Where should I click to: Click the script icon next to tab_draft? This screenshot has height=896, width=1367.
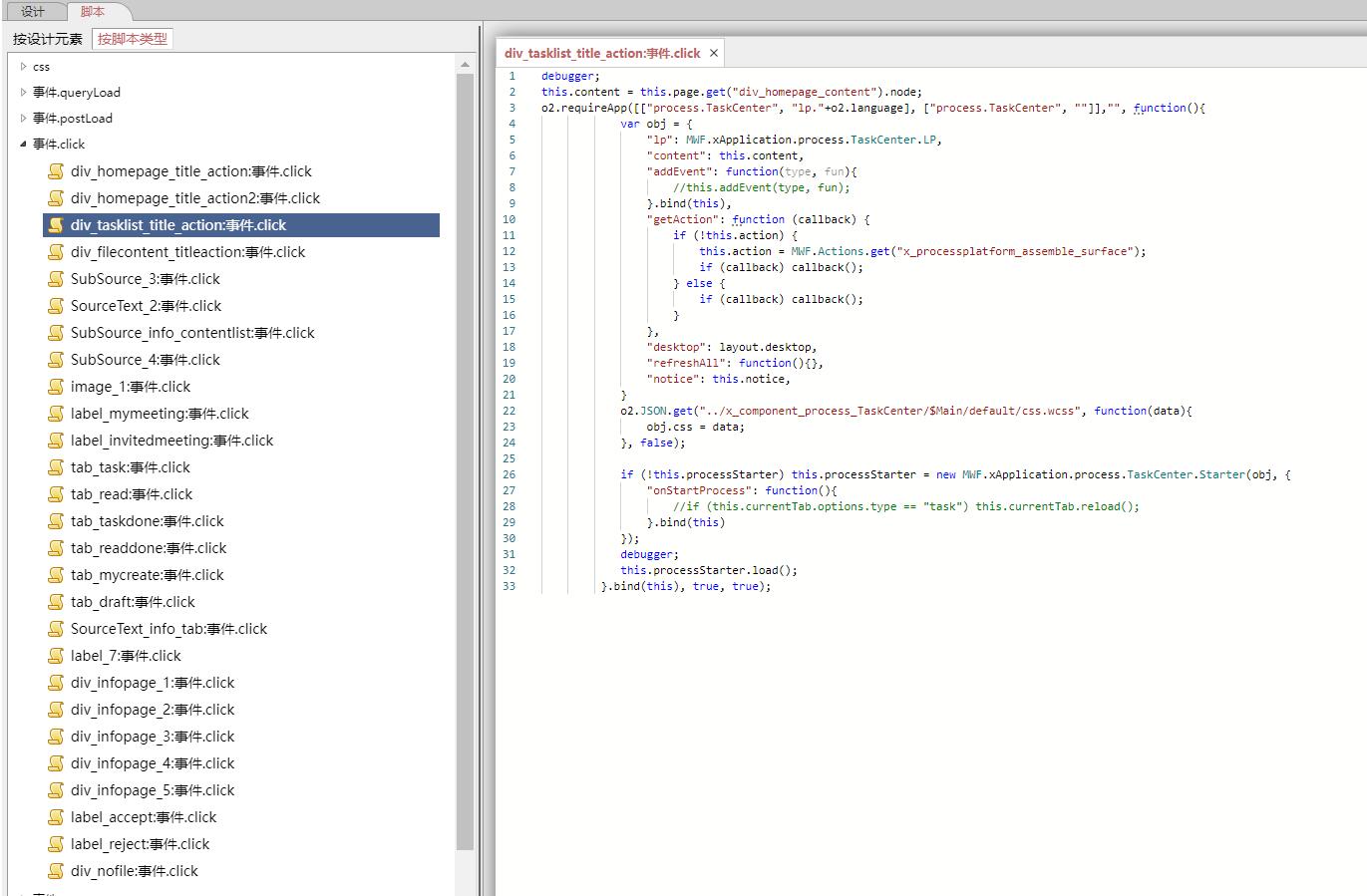point(56,602)
